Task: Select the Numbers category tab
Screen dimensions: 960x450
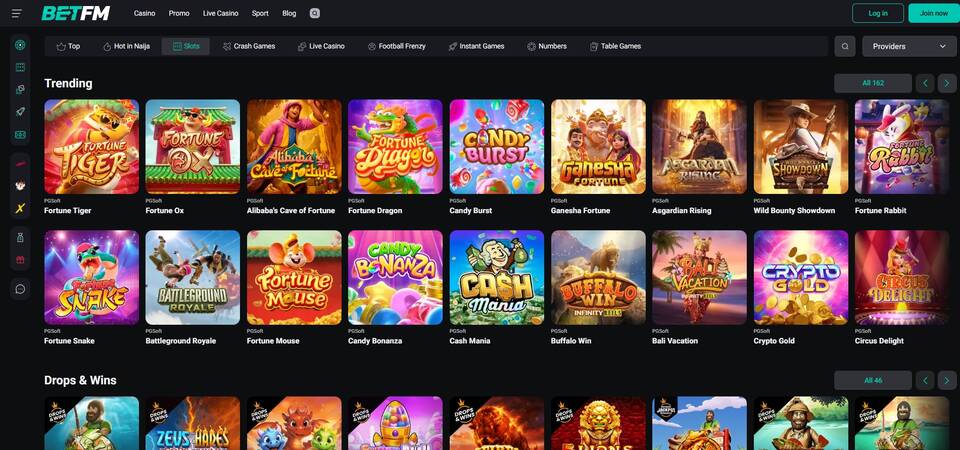Action: [x=547, y=46]
